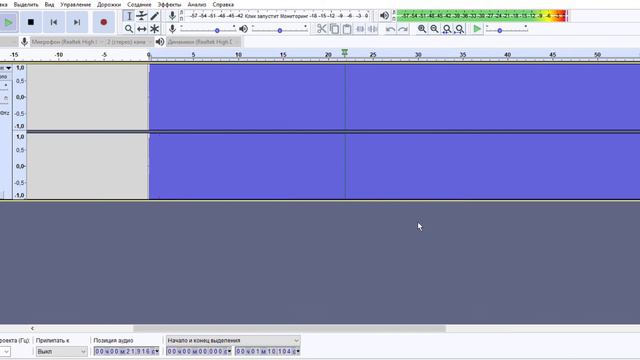The height and width of the screenshot is (360, 640).
Task: Click the scissors Cut icon
Action: pyautogui.click(x=322, y=29)
